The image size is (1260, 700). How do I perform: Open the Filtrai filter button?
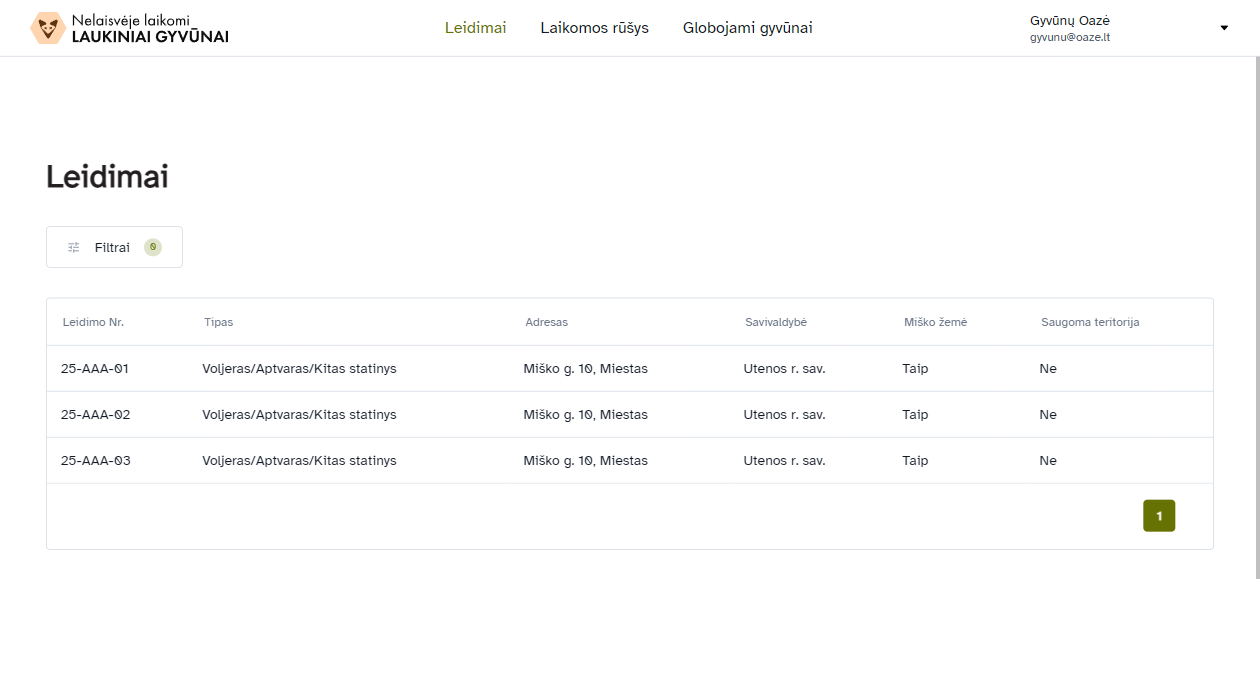[x=114, y=247]
